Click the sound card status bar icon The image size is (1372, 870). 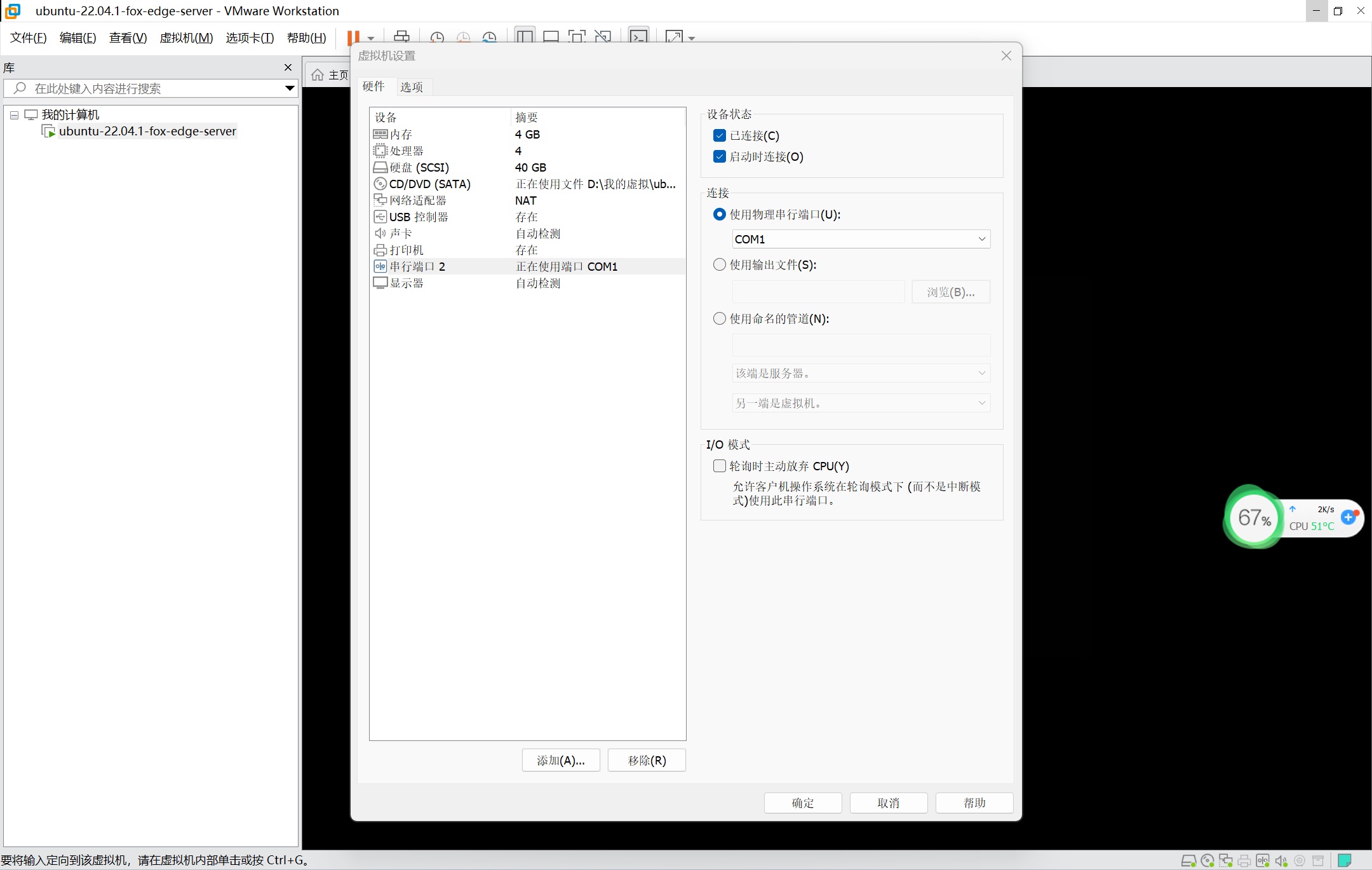click(1281, 861)
